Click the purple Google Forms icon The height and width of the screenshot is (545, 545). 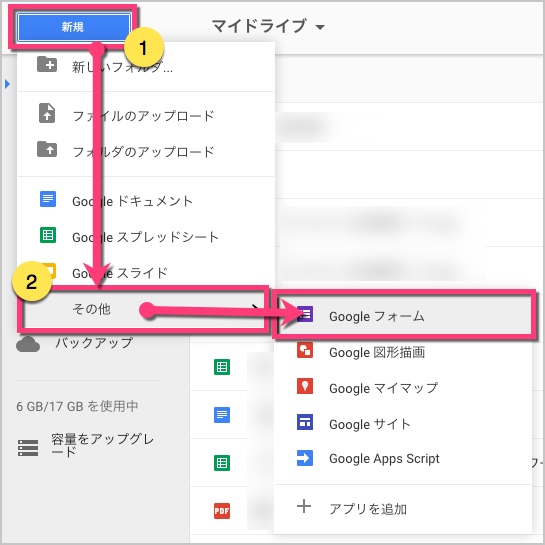tap(305, 314)
